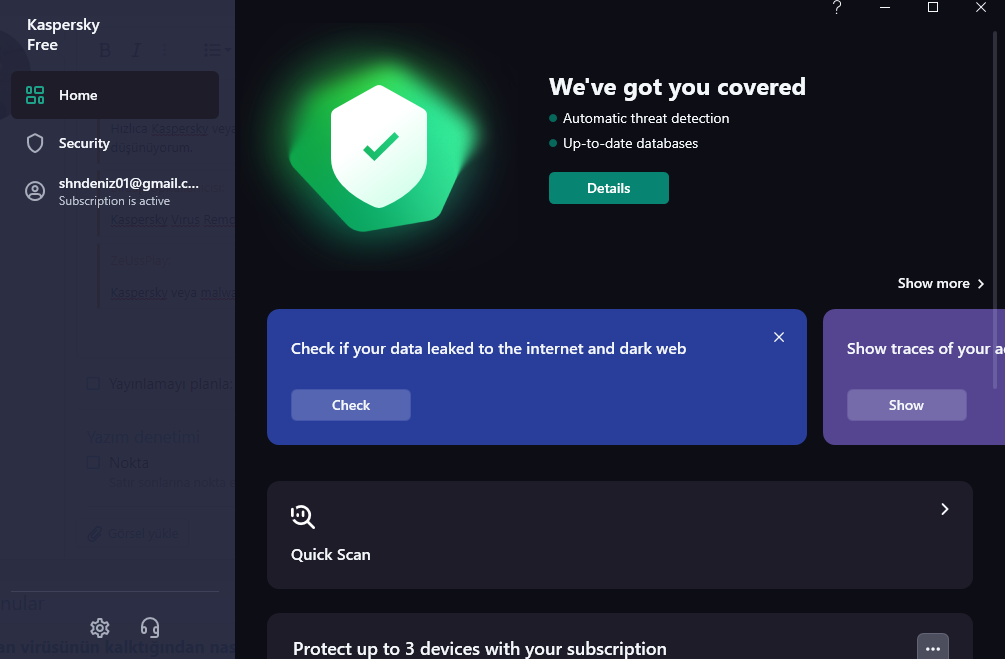Click the account profile avatar icon

[x=35, y=191]
